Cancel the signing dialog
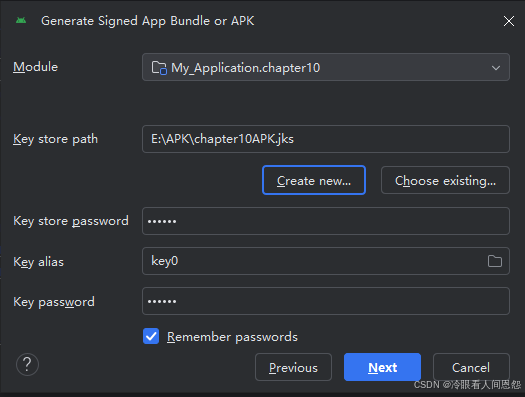 click(x=471, y=367)
